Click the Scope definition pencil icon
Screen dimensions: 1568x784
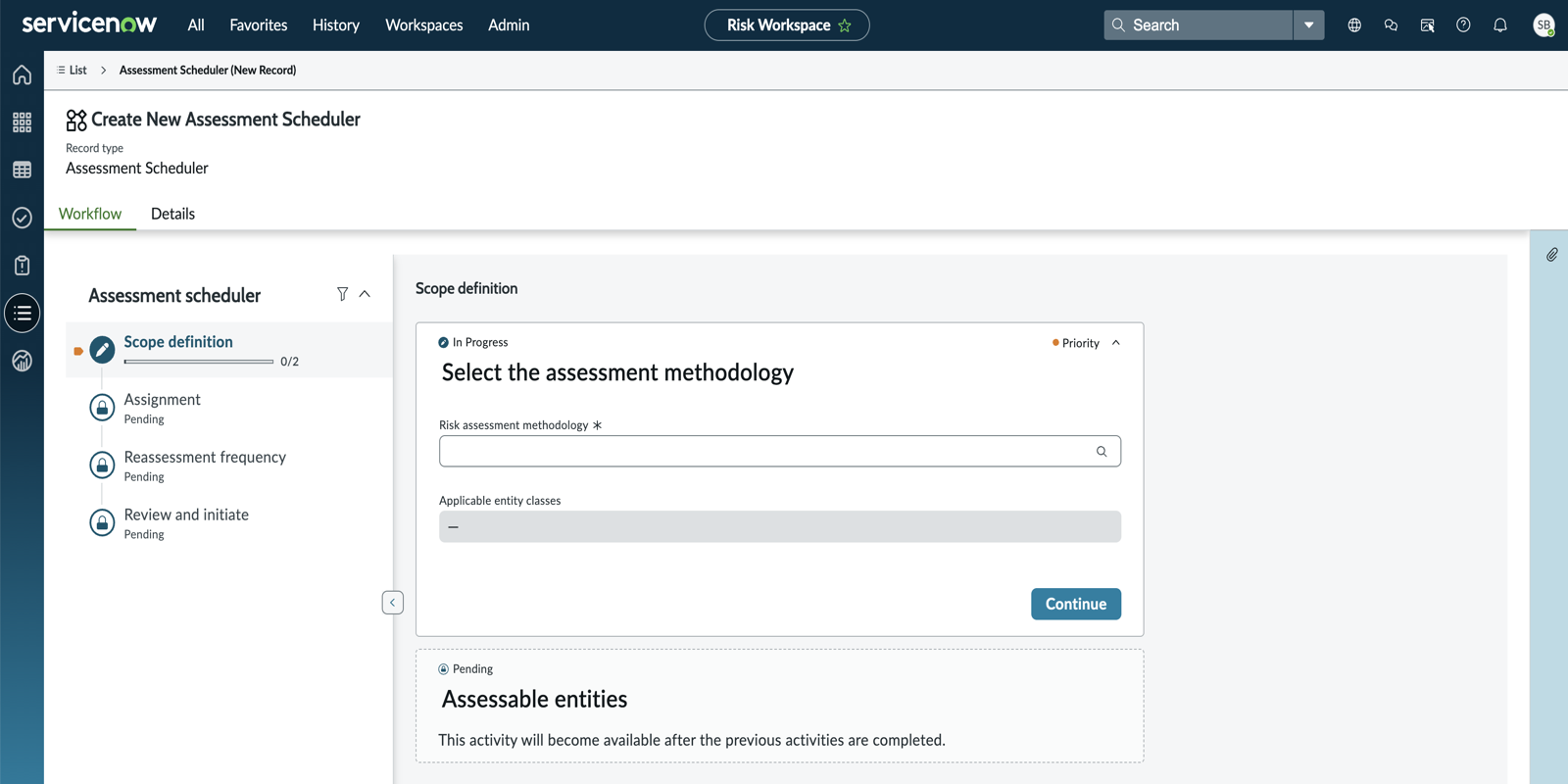coord(102,350)
